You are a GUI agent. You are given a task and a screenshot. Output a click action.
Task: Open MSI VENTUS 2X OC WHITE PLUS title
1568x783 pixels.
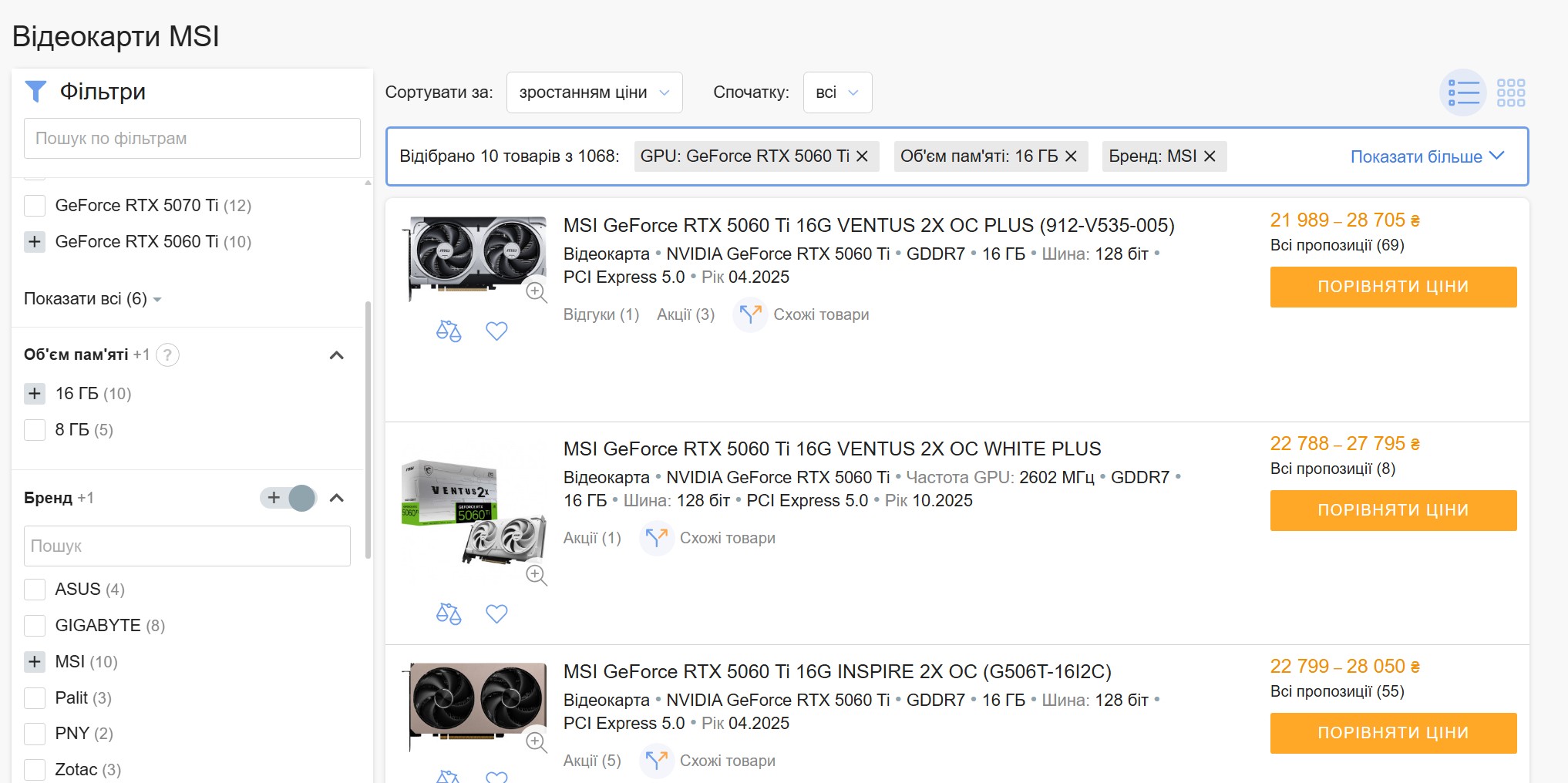pos(833,449)
